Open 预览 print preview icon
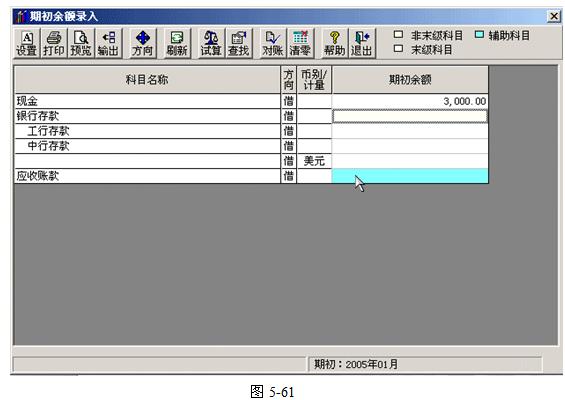This screenshot has height=400, width=565. [80, 44]
